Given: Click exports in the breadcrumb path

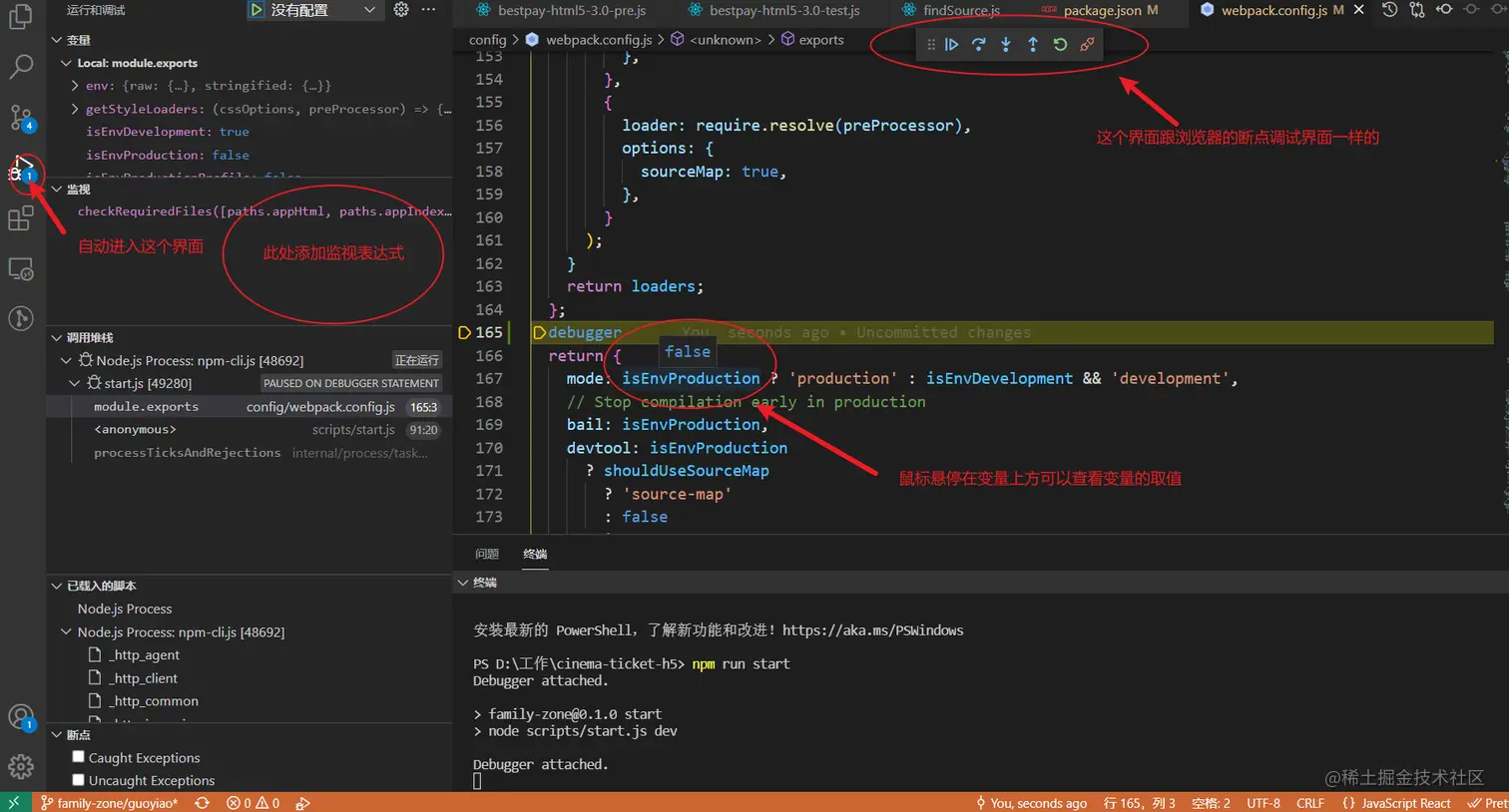Looking at the screenshot, I should coord(821,40).
